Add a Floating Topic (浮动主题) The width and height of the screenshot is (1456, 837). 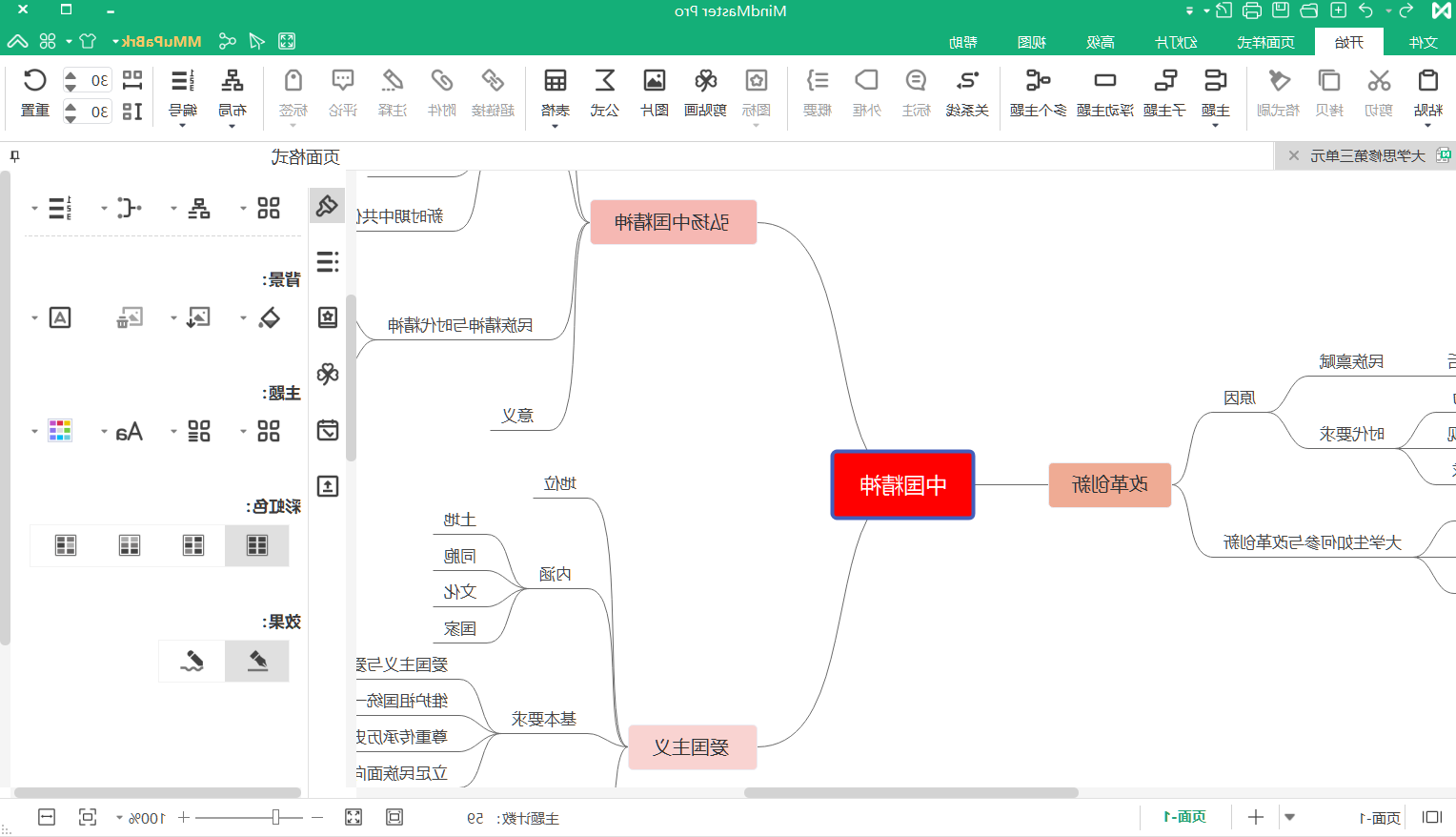pos(1105,81)
